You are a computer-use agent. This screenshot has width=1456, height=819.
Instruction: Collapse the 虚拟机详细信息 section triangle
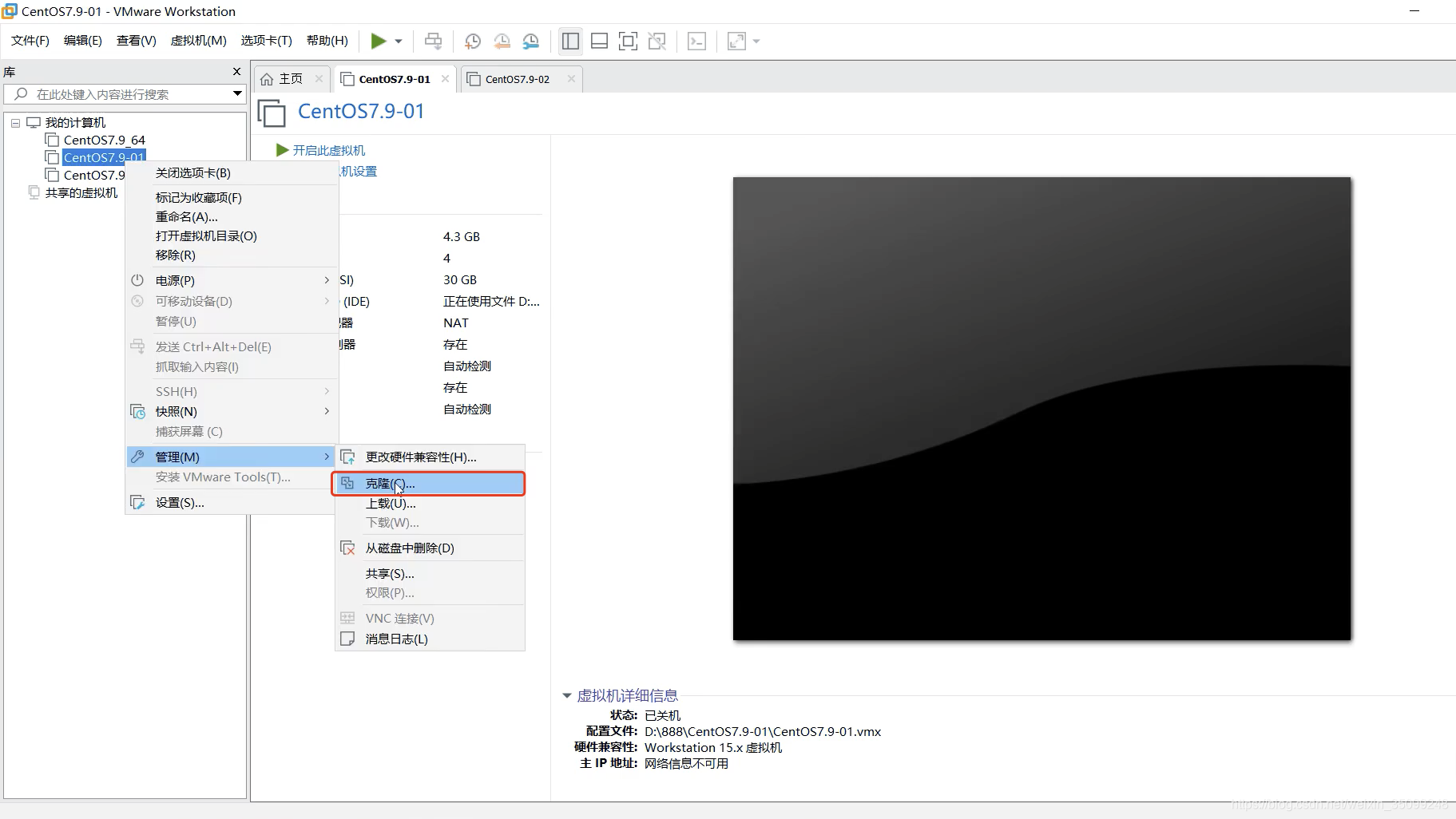566,695
